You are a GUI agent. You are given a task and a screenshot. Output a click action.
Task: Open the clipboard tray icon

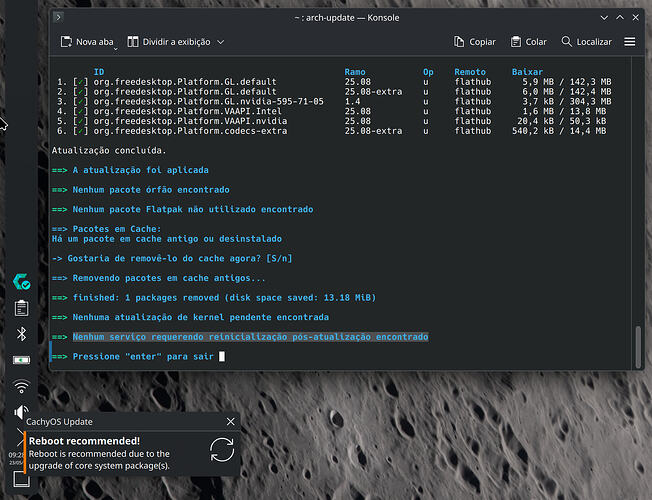[x=21, y=308]
